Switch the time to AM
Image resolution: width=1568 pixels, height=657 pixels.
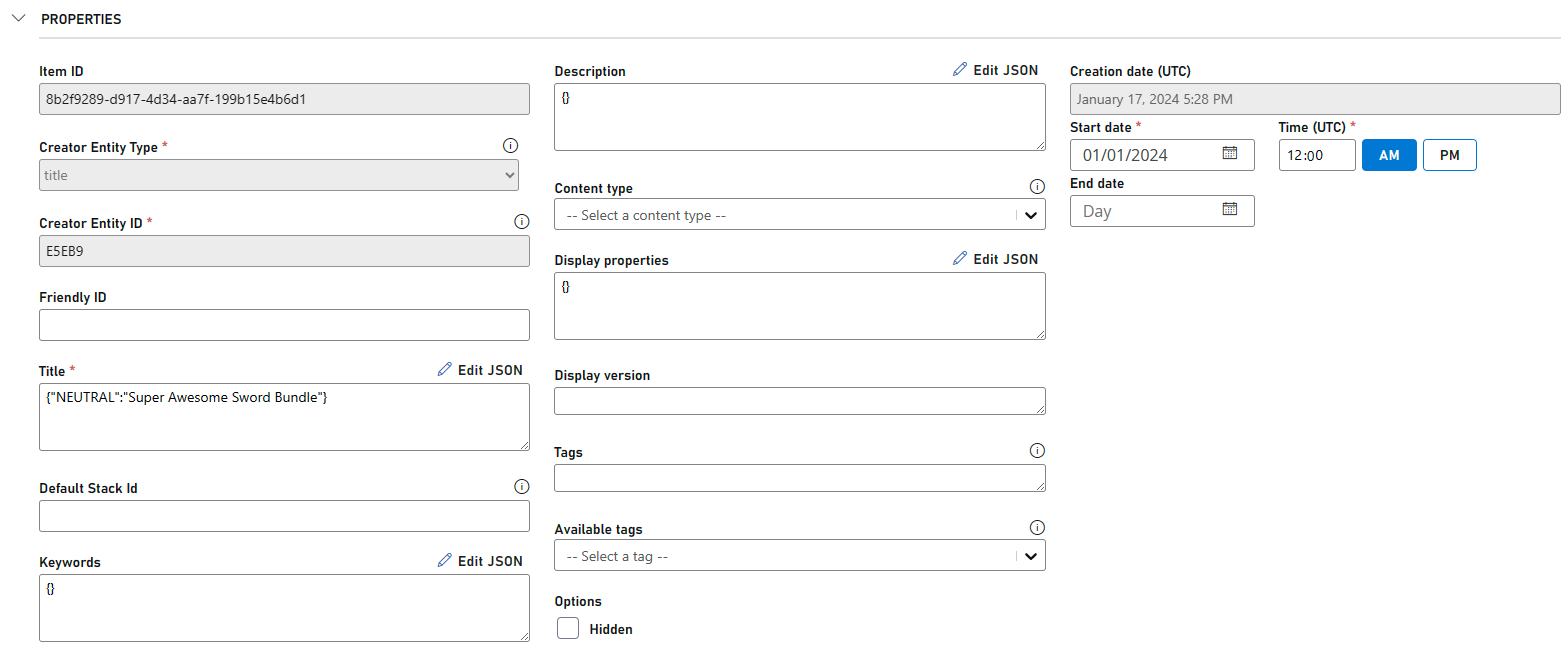pos(1389,155)
